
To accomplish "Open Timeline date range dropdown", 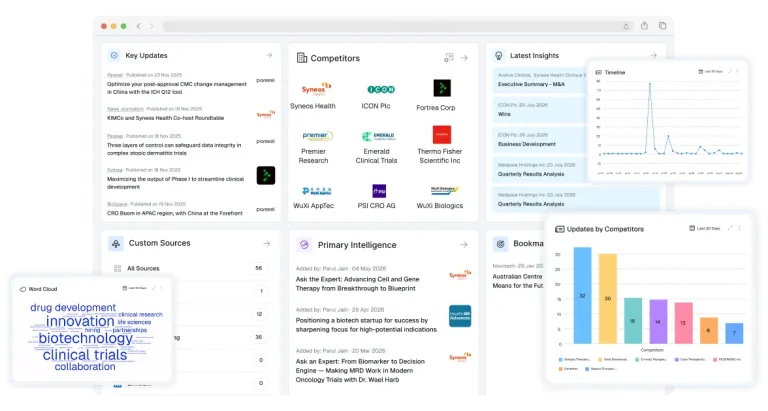I will click(710, 72).
